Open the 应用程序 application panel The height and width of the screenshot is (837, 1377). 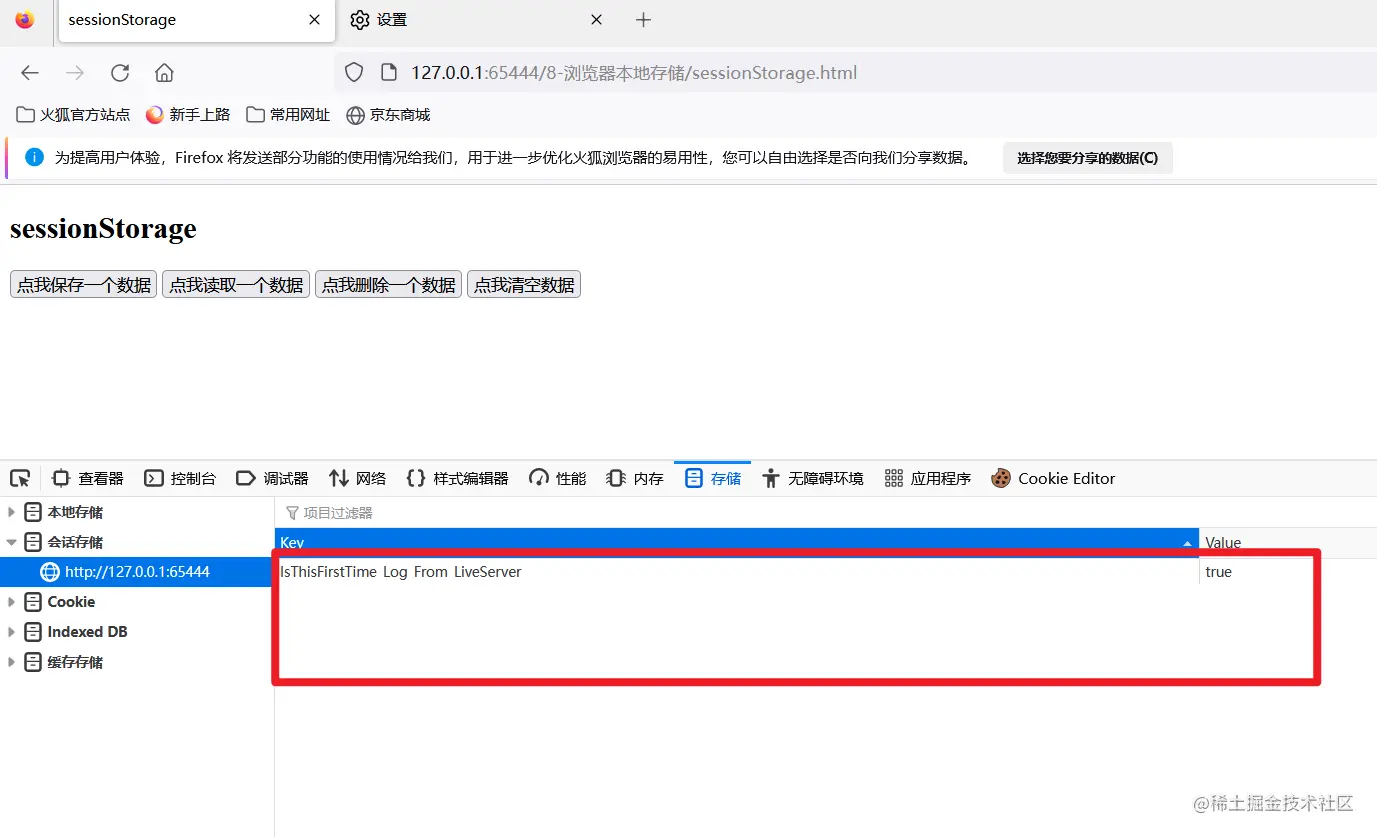point(928,478)
